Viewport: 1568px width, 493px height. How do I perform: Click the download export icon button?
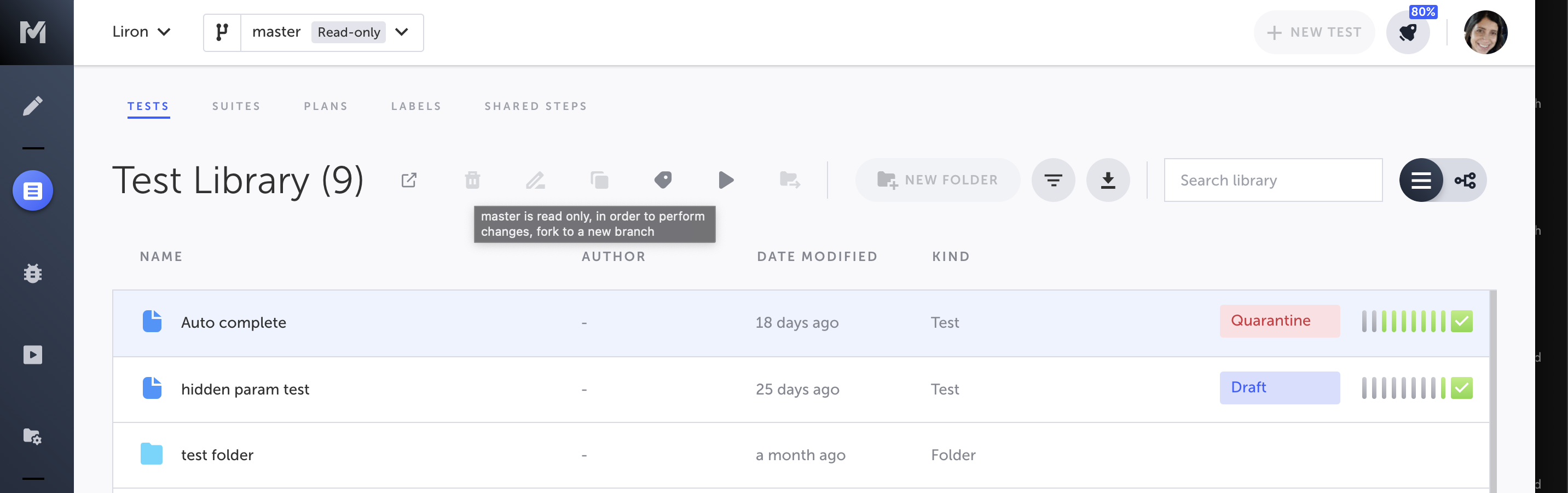1108,180
